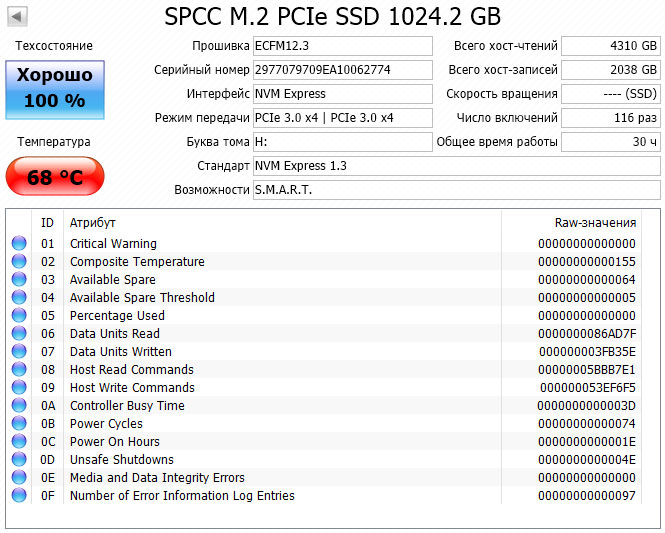Screen dimensions: 665x533
Task: Select the Power On Hours row
Action: click(x=324, y=441)
